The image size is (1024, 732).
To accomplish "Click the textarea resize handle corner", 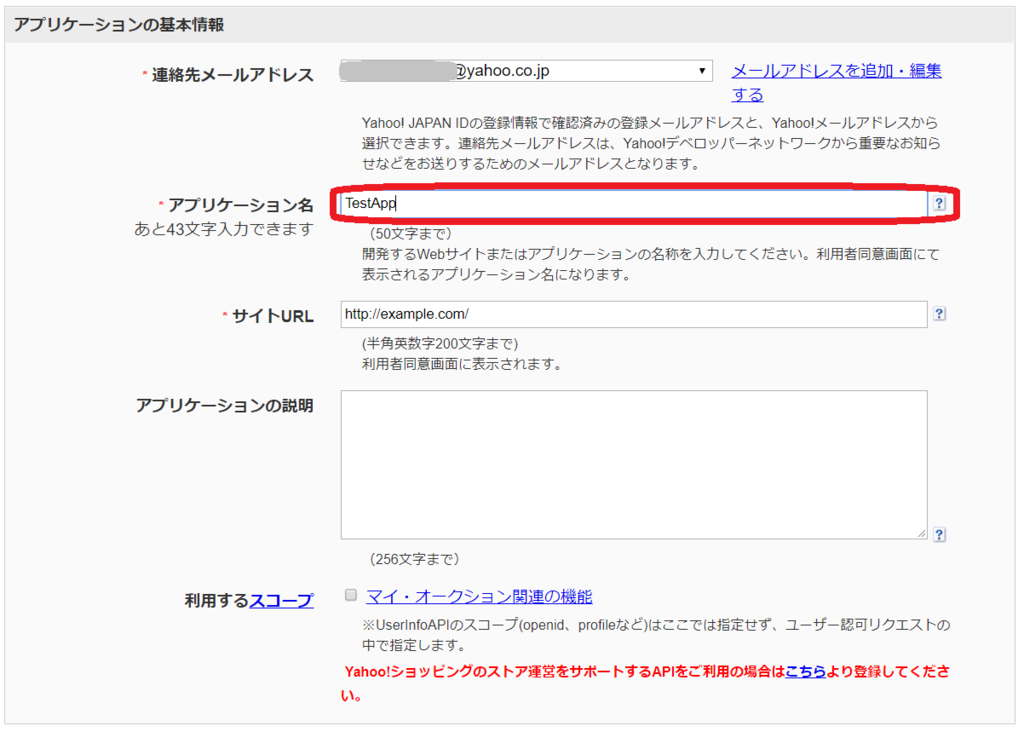I will coord(920,533).
